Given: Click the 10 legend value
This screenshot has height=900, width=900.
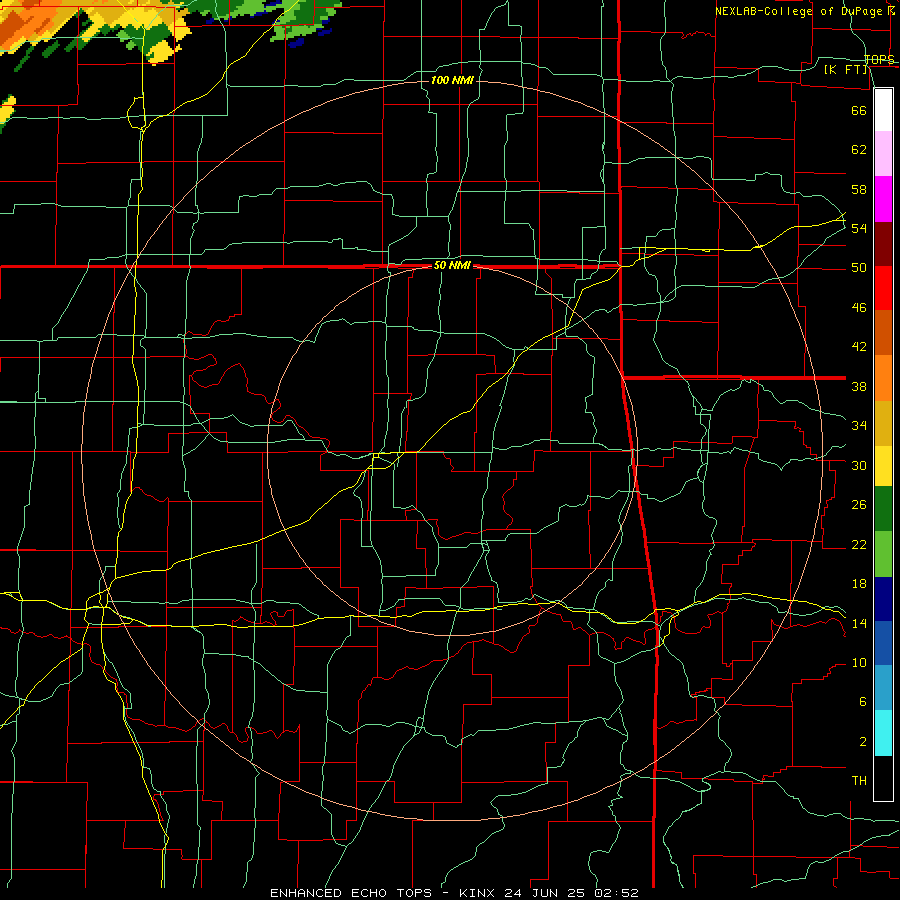Looking at the screenshot, I should pyautogui.click(x=859, y=663).
